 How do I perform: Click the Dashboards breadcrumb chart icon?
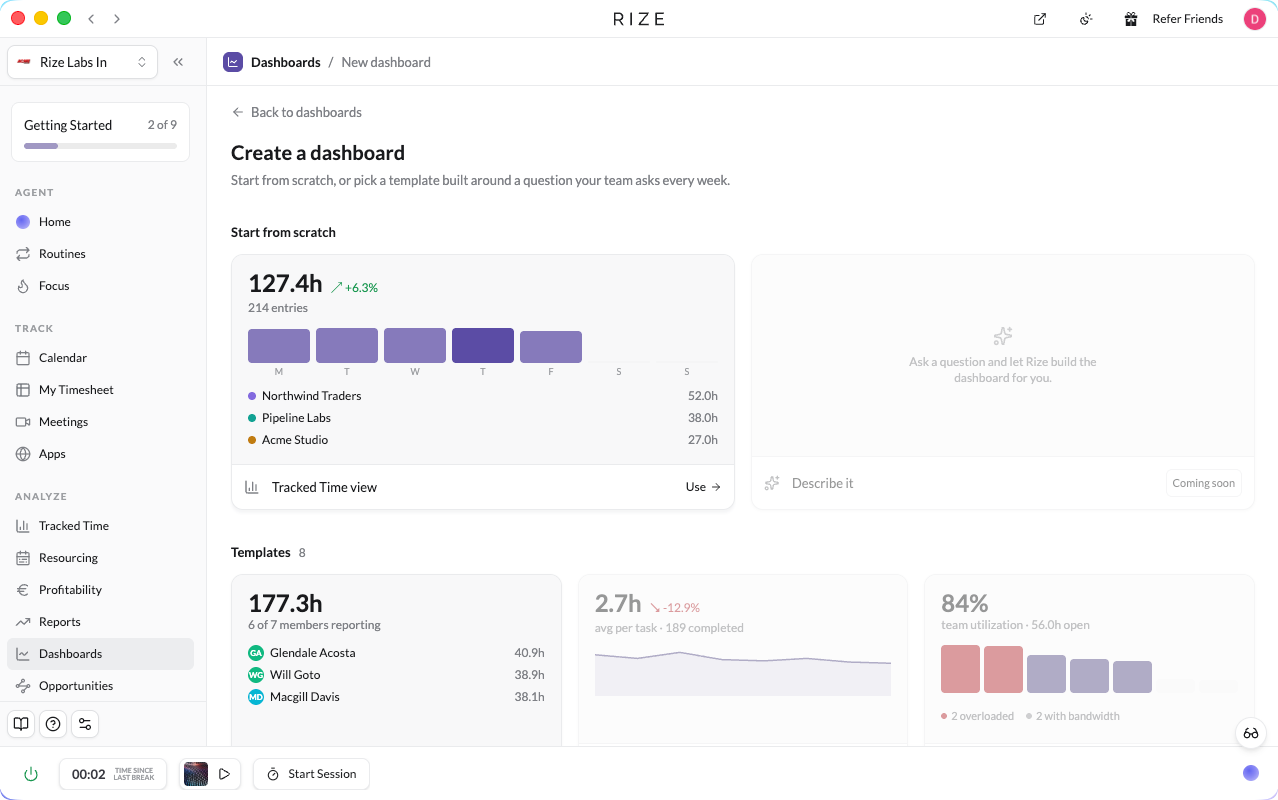tap(233, 62)
